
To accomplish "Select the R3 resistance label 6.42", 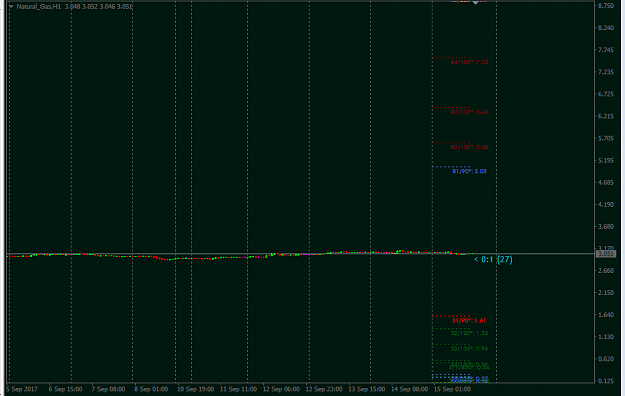I will [x=469, y=112].
